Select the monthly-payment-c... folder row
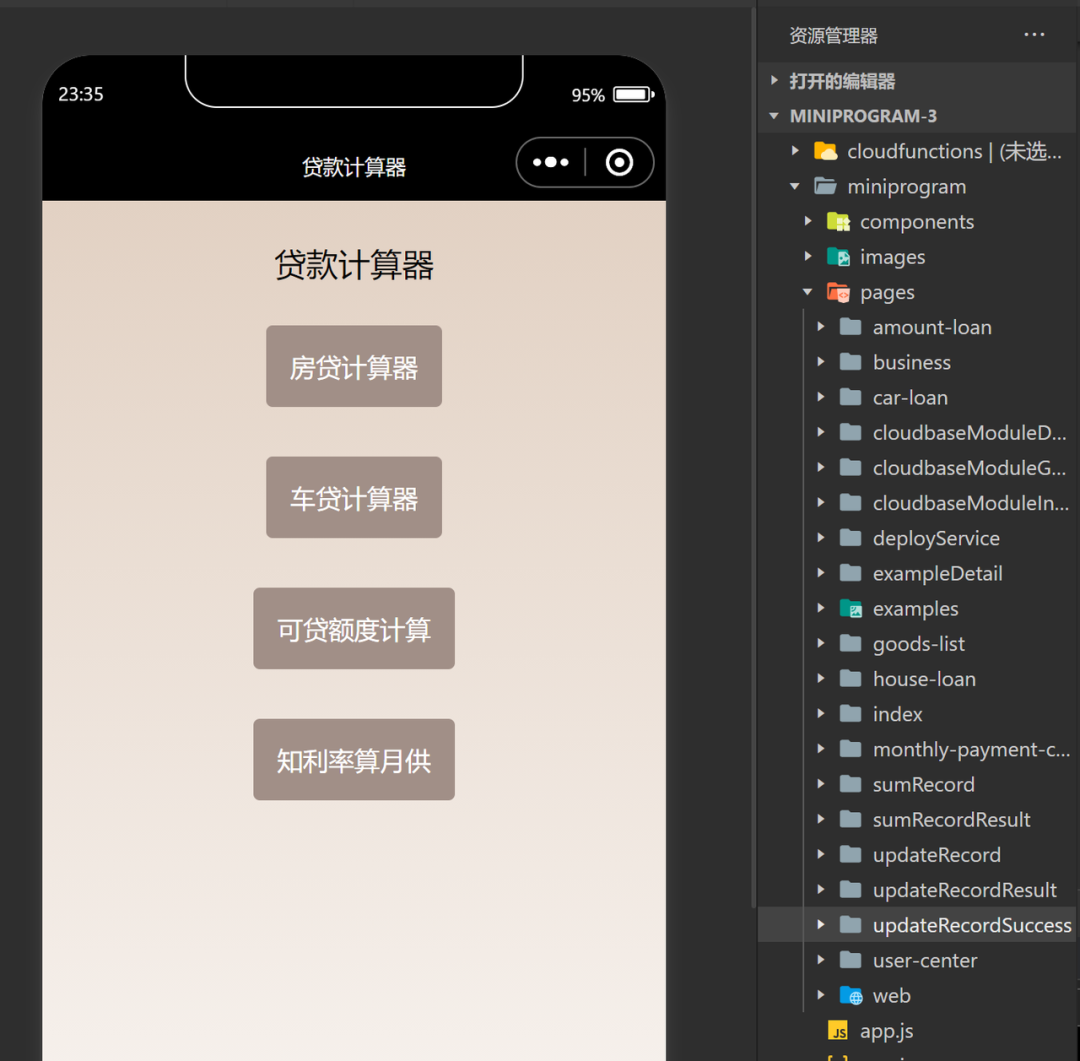Image resolution: width=1080 pixels, height=1061 pixels. point(917,749)
